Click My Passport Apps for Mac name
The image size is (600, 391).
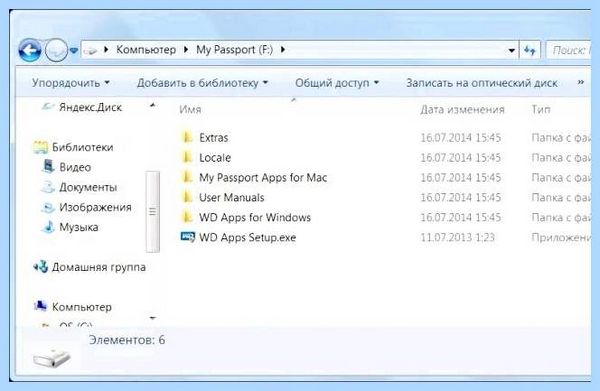point(263,177)
